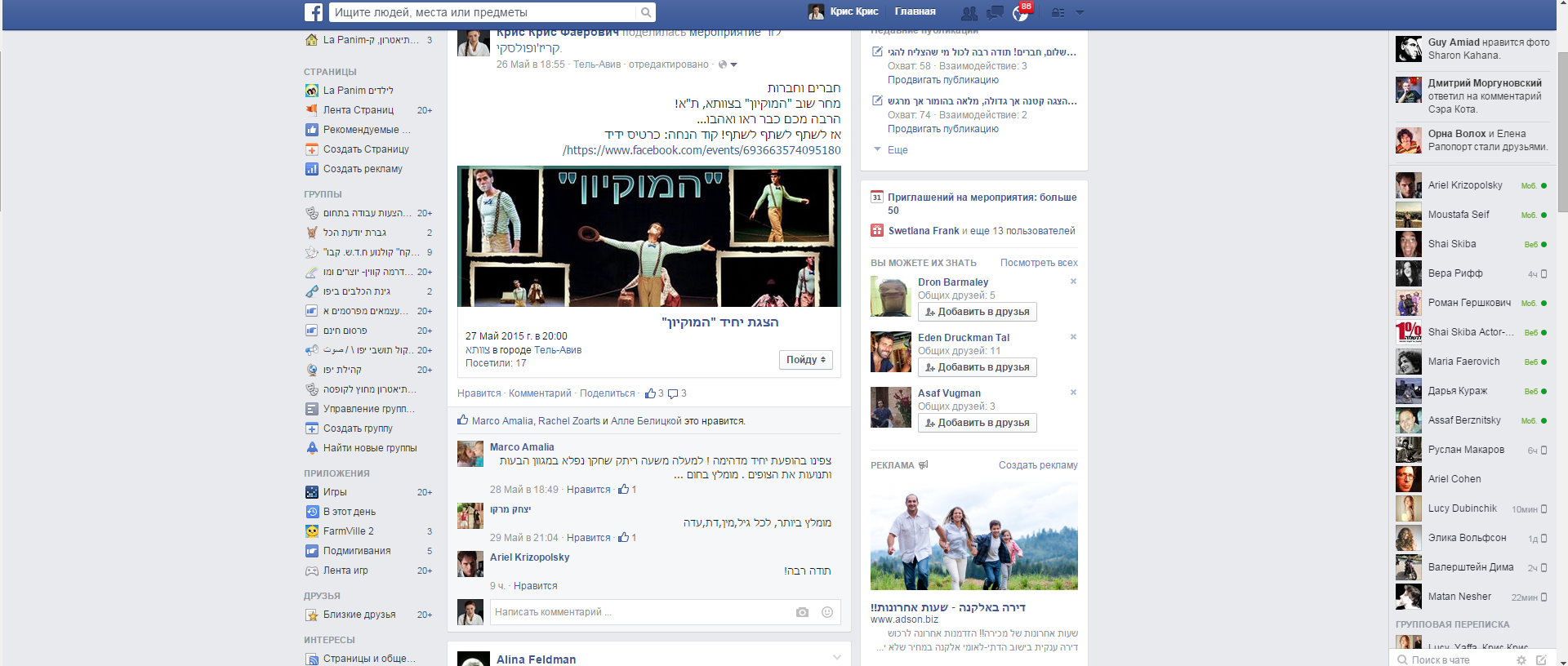Open chat settings gear icon
This screenshot has height=666, width=1568.
1521,659
